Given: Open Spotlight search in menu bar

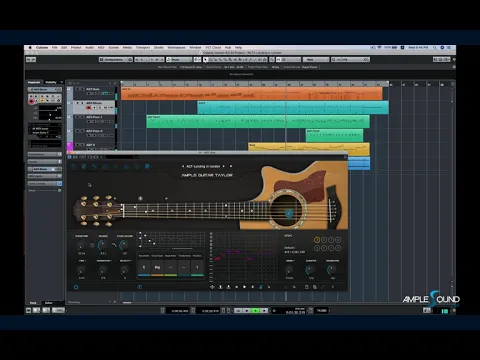Looking at the screenshot, I should pos(435,48).
